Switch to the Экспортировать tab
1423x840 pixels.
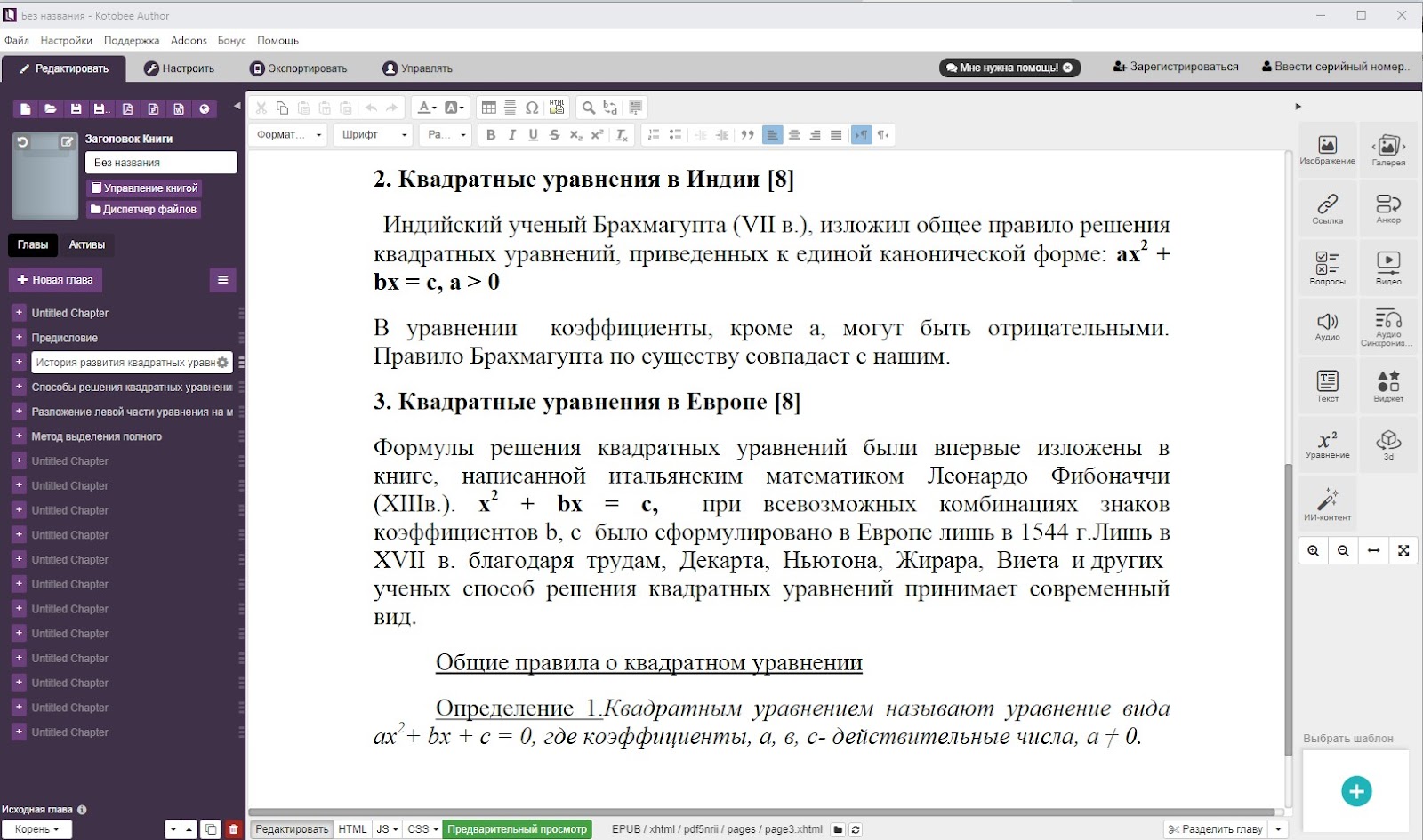click(299, 68)
